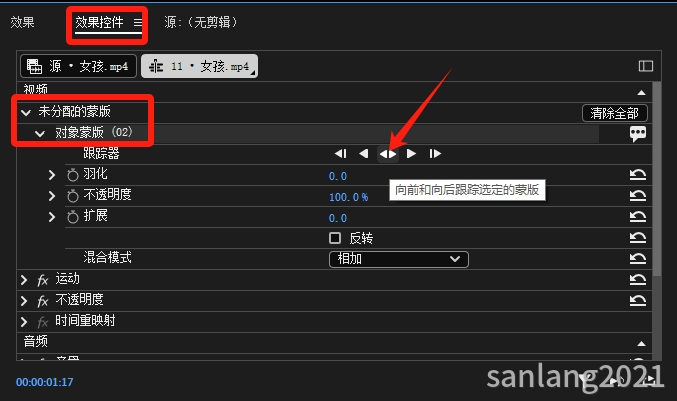Toggle the 羽化 animation stopwatch

[x=73, y=175]
